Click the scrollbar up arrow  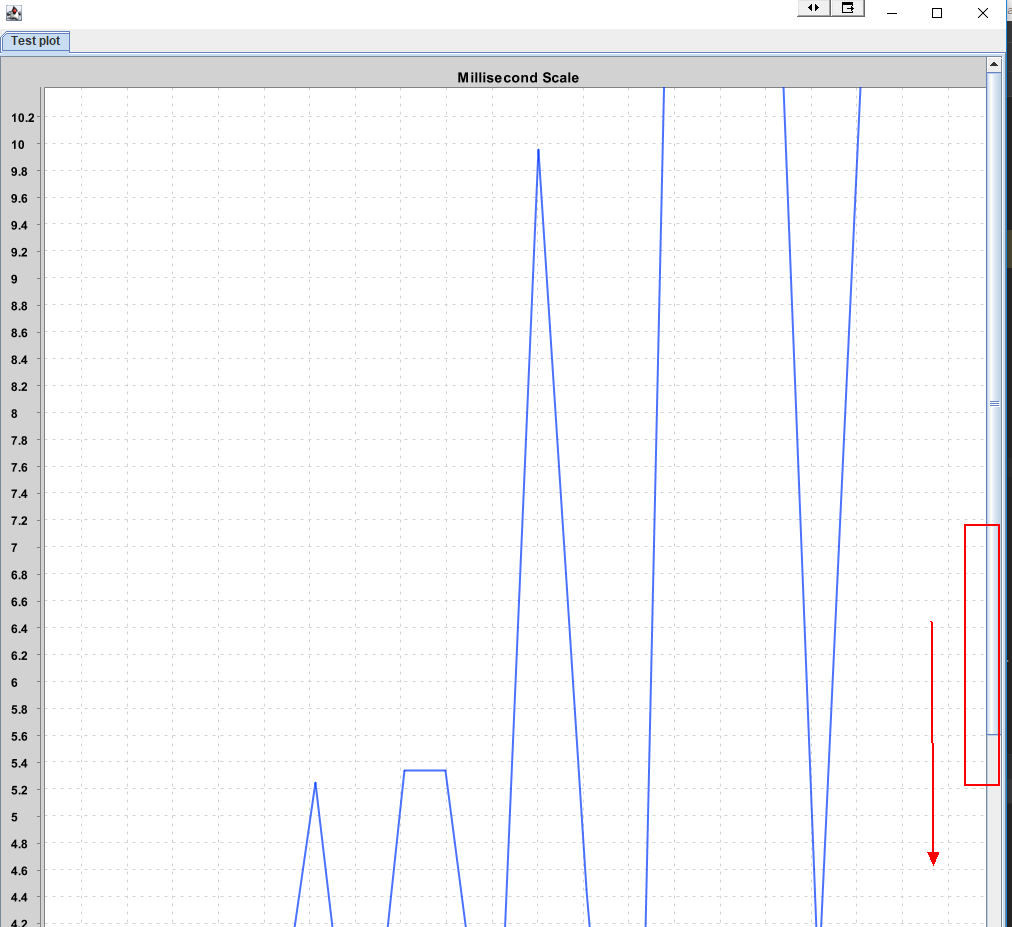pyautogui.click(x=993, y=63)
